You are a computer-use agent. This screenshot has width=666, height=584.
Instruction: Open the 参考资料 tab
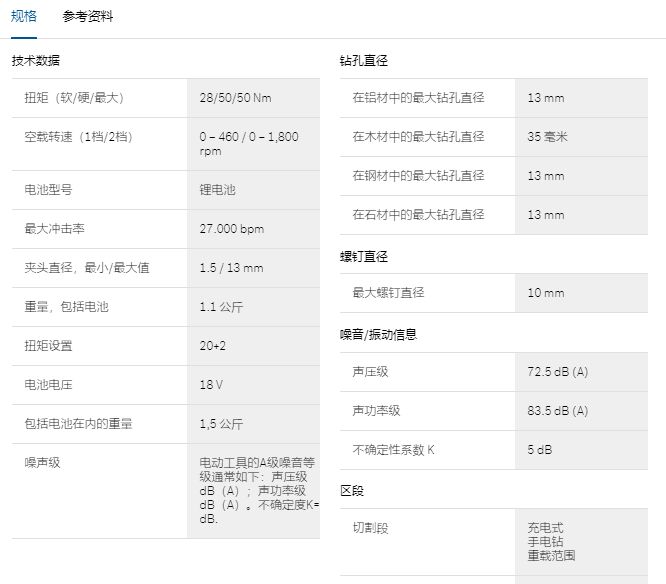pyautogui.click(x=88, y=17)
